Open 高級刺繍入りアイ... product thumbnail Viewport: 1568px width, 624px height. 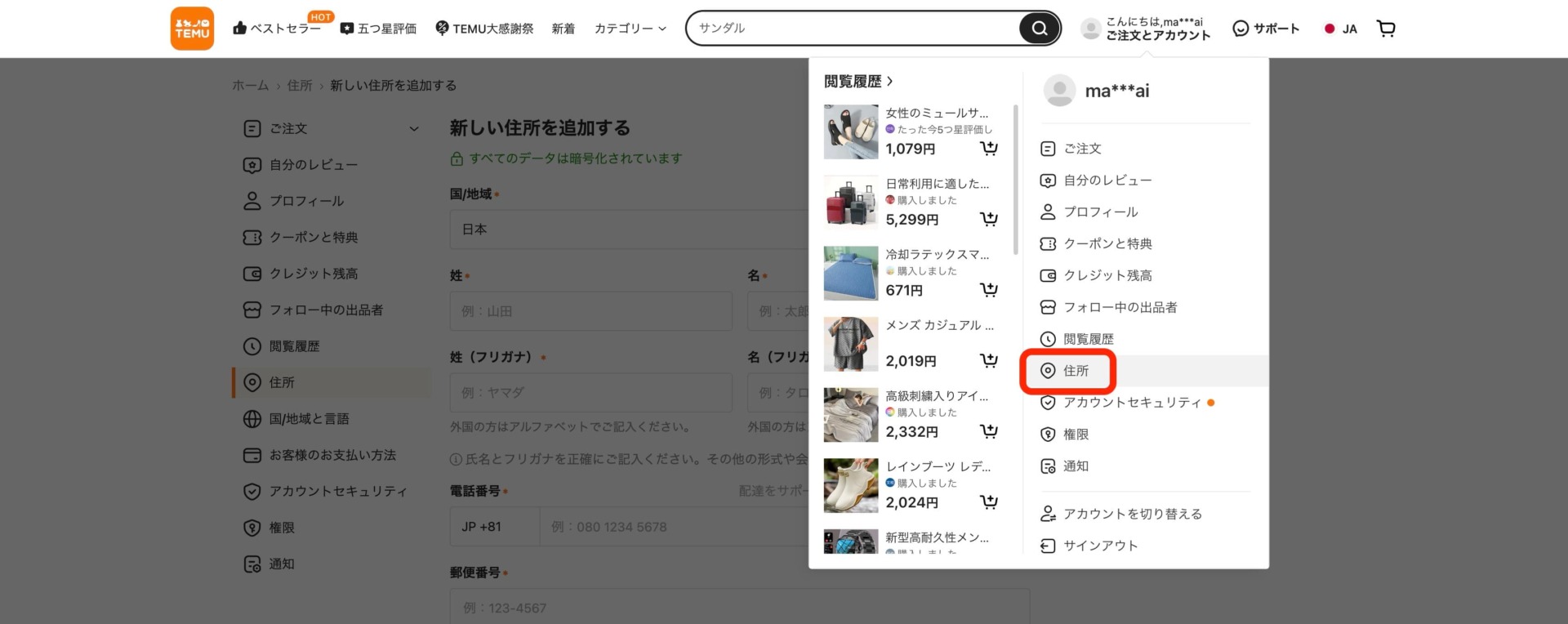[851, 415]
